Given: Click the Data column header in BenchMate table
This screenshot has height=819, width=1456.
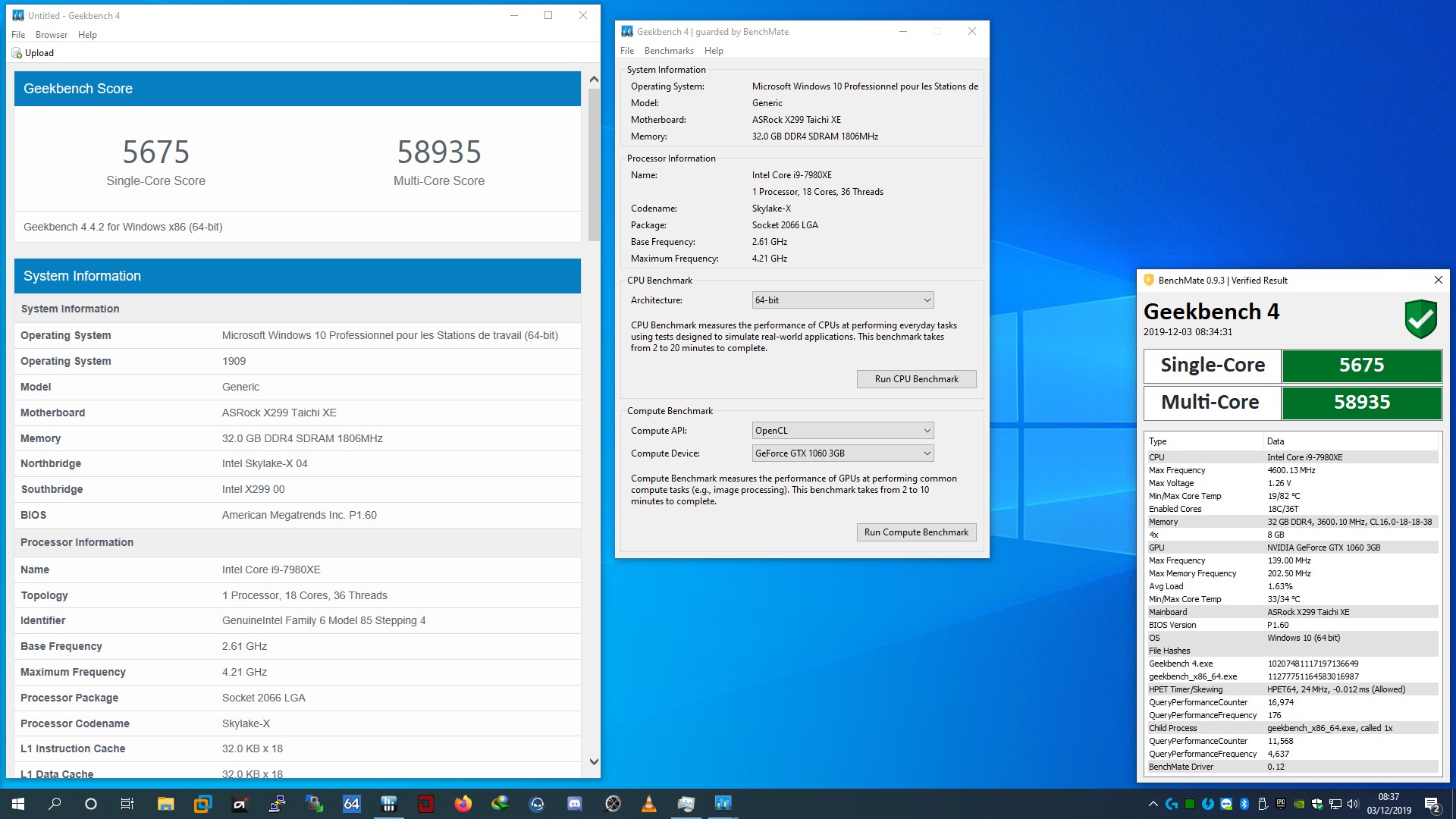Looking at the screenshot, I should (x=1351, y=441).
